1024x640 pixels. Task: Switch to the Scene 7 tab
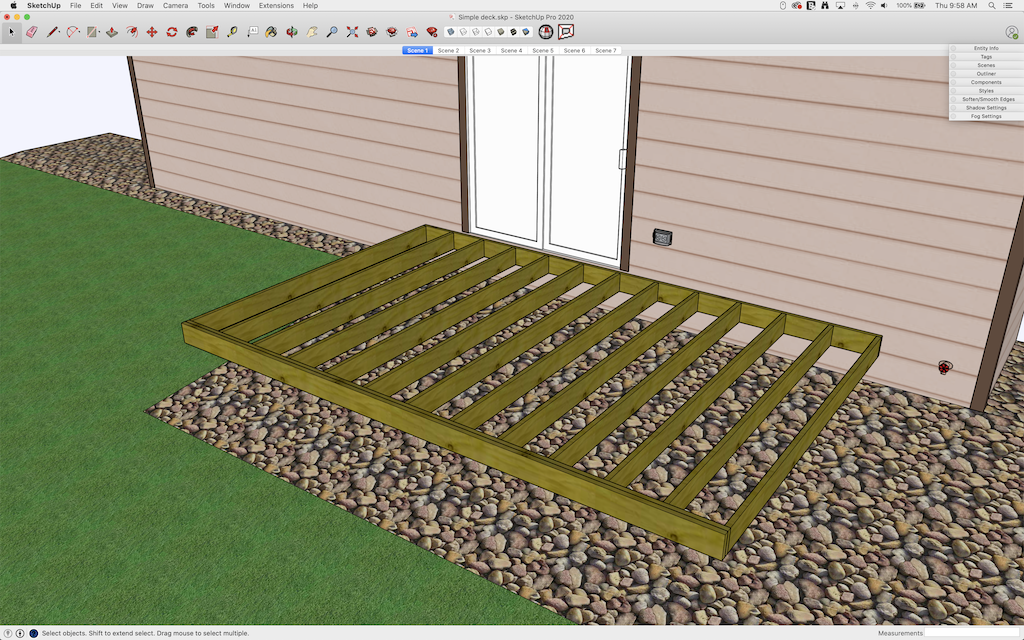605,50
